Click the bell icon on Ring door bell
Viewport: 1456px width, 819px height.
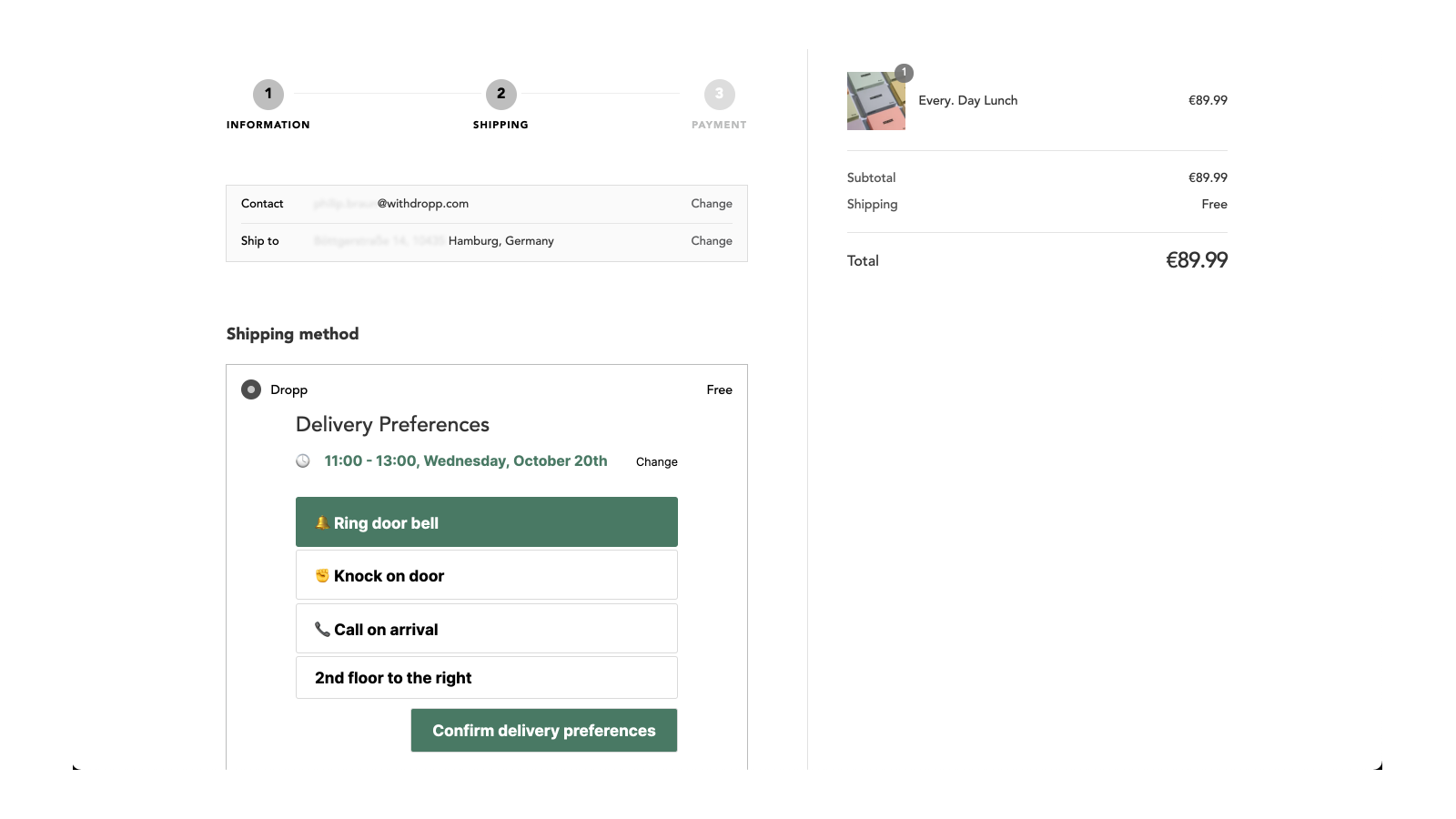click(322, 522)
